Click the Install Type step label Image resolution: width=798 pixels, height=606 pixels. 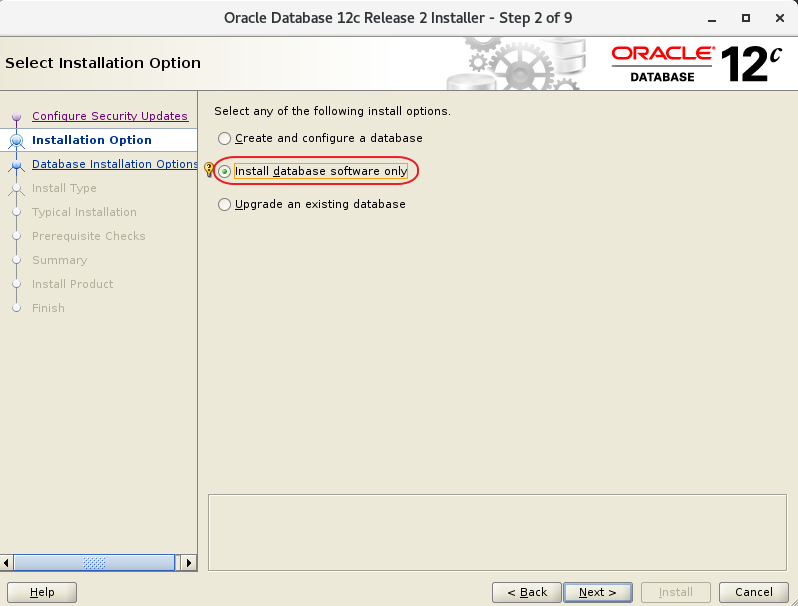pyautogui.click(x=64, y=188)
